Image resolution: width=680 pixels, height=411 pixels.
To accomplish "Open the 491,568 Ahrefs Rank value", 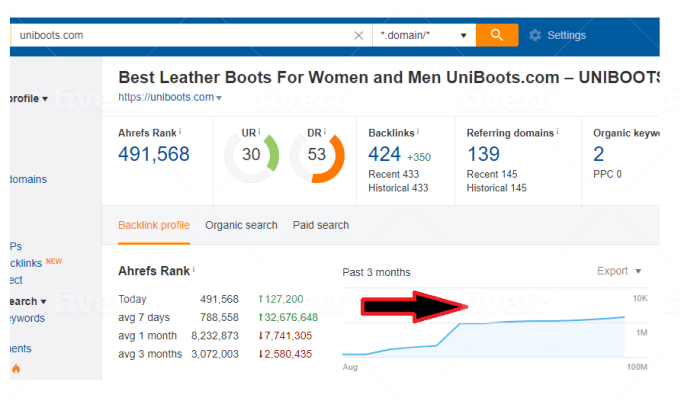I will [x=154, y=154].
